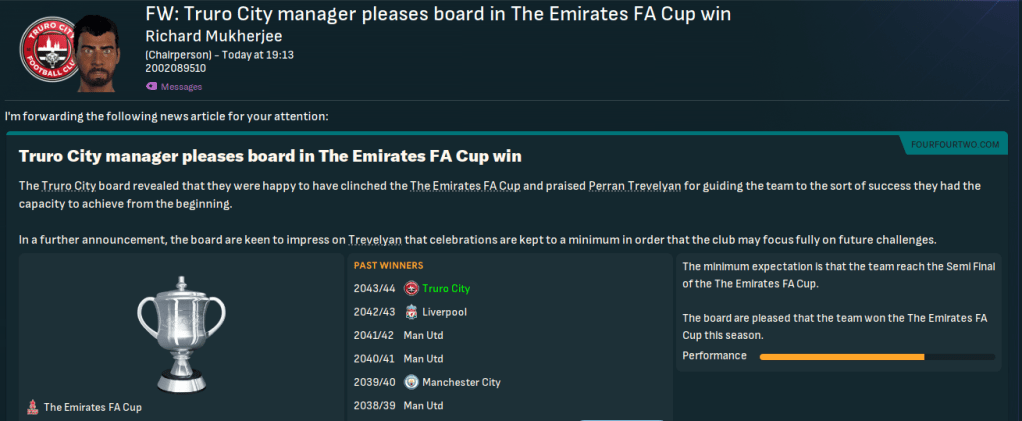Click the purple Messages tag icon
This screenshot has height=421, width=1022.
point(151,87)
